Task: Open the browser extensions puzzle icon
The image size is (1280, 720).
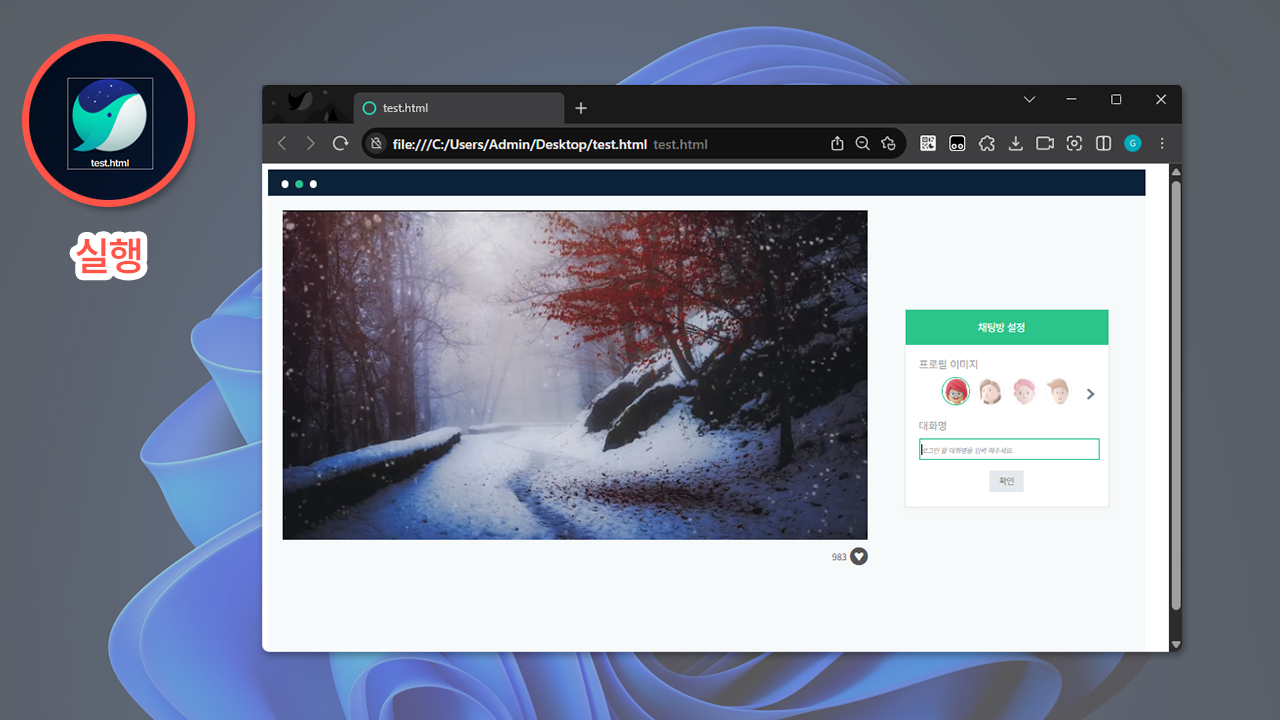Action: point(986,144)
